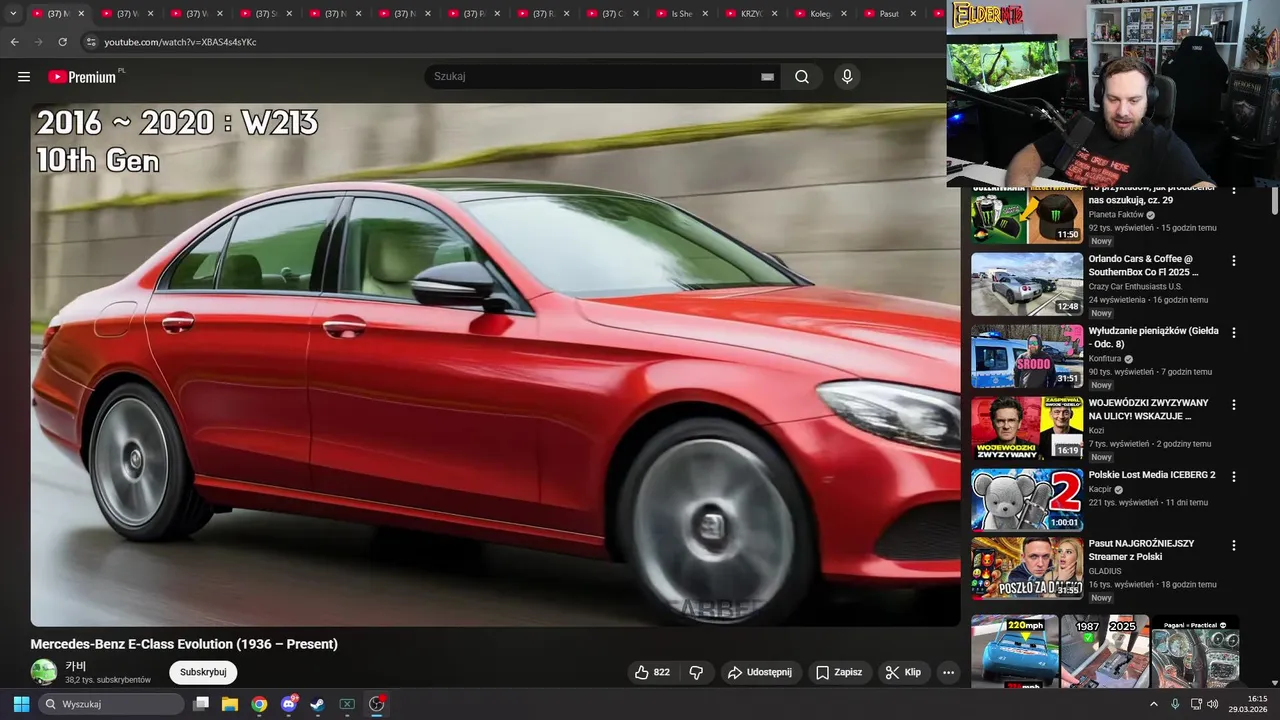Click the magnifier search button
This screenshot has width=1280, height=720.
click(802, 77)
